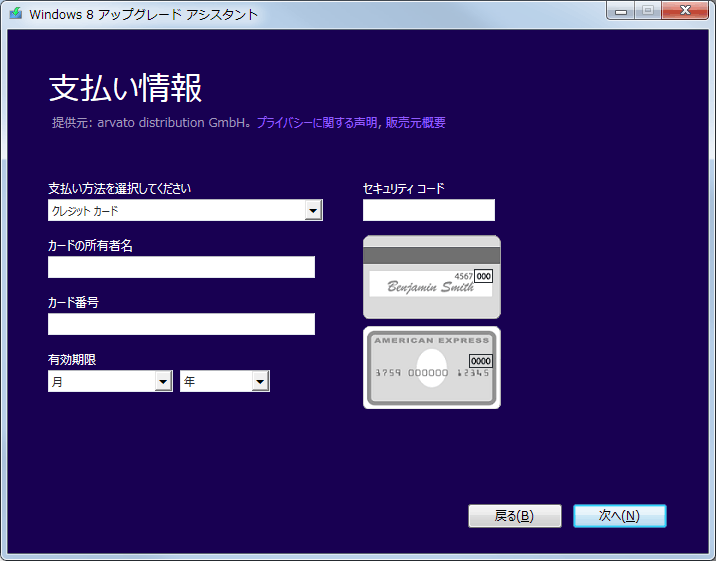
Task: Focus the card number field (カード番号)
Action: coord(181,324)
